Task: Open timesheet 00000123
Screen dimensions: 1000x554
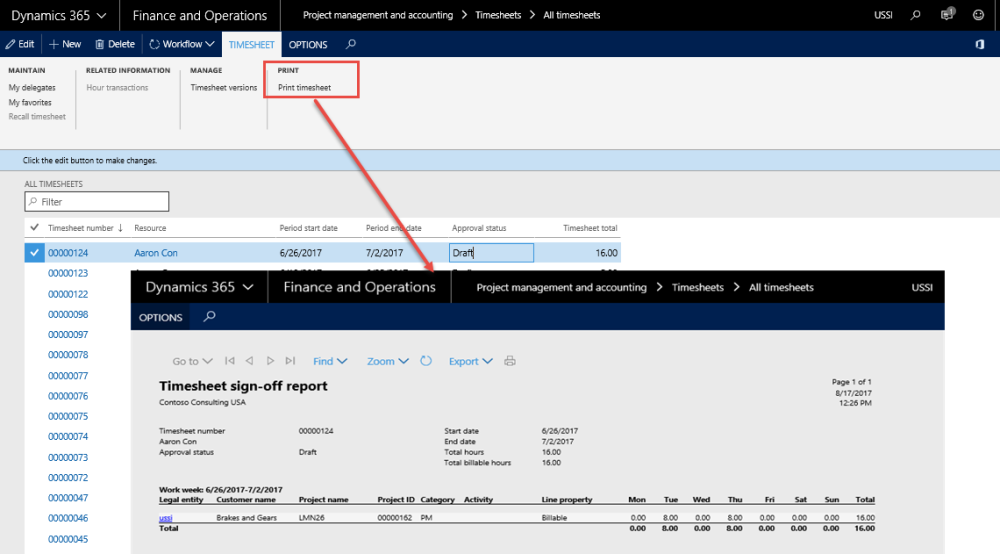Action: pos(68,273)
